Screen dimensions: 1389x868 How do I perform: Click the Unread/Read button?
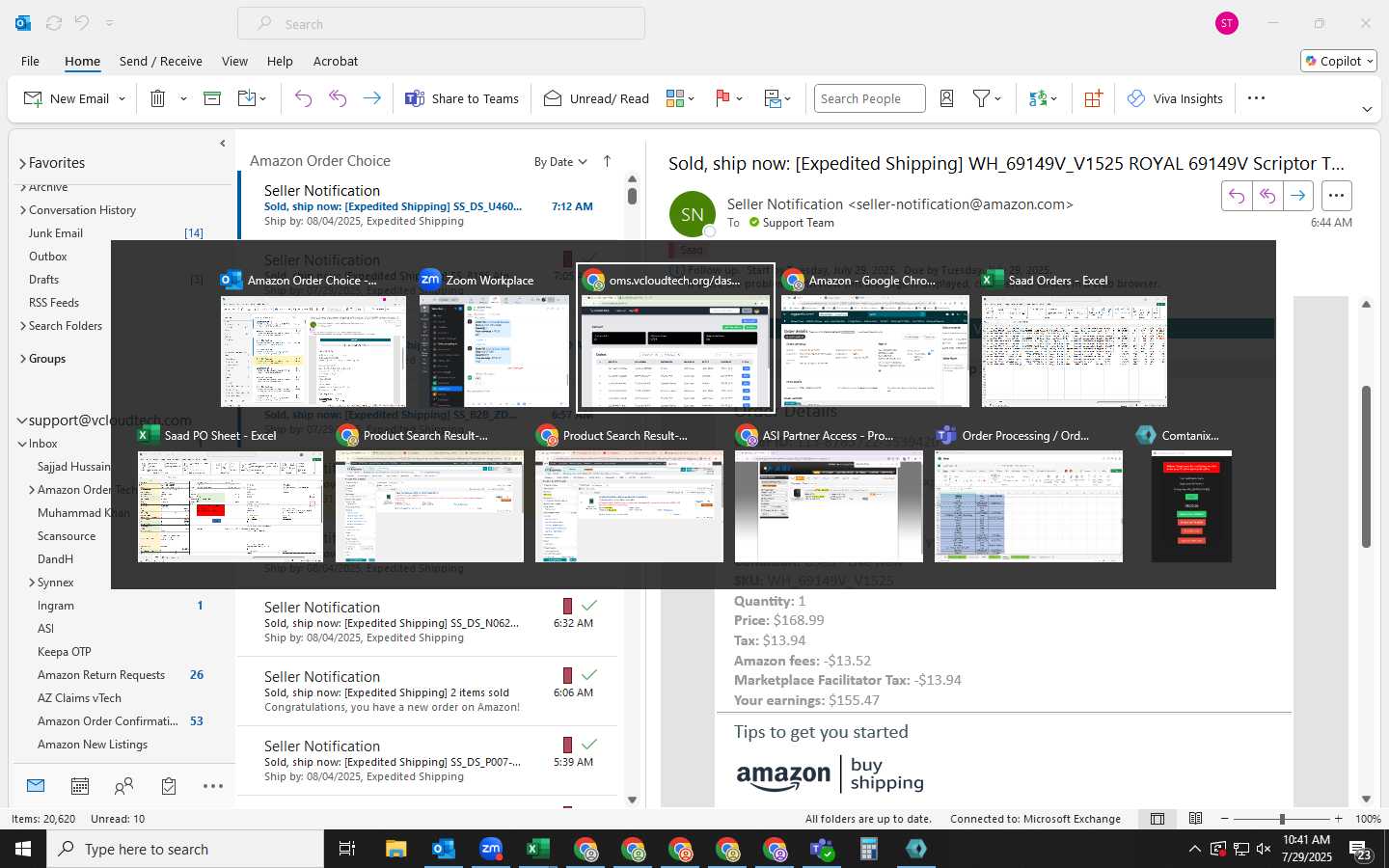point(596,98)
